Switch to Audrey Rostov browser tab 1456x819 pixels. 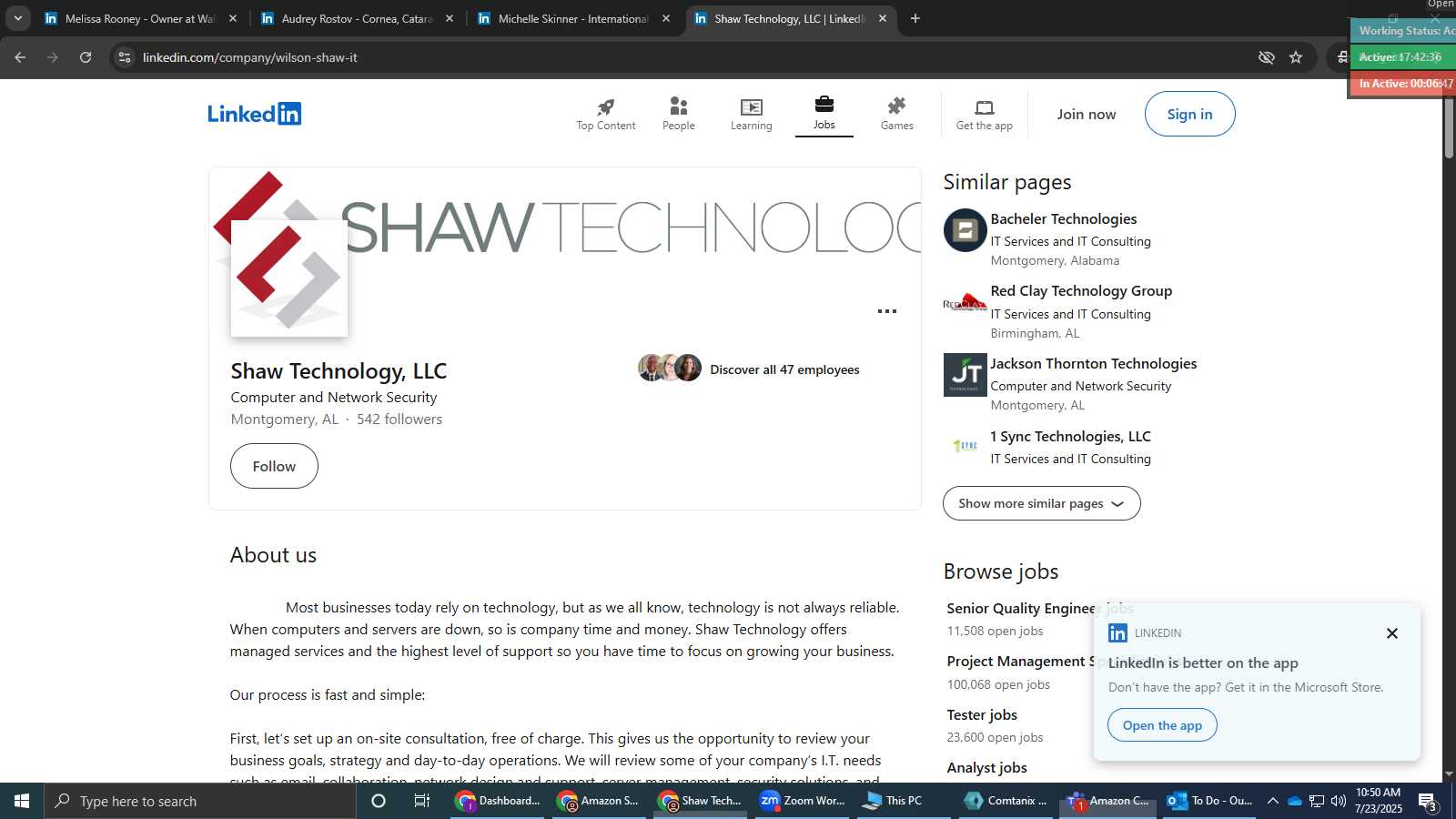click(x=357, y=18)
